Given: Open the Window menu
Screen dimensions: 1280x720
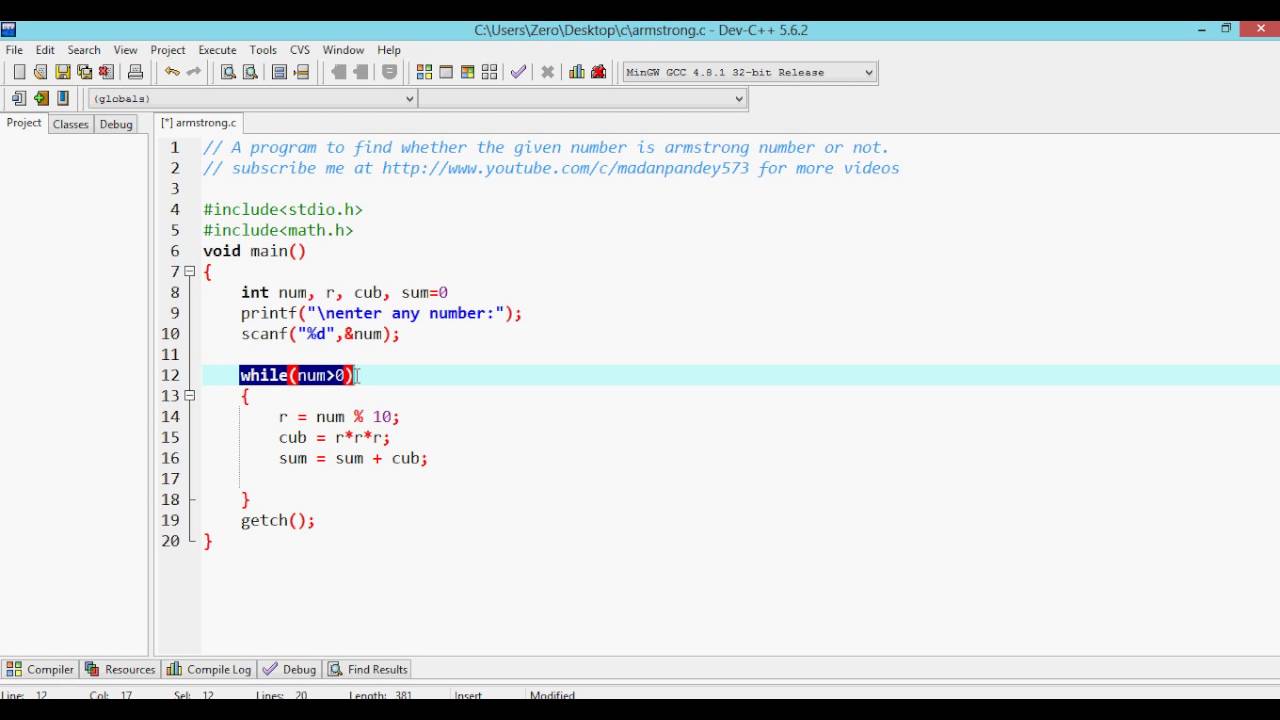Looking at the screenshot, I should (x=343, y=50).
